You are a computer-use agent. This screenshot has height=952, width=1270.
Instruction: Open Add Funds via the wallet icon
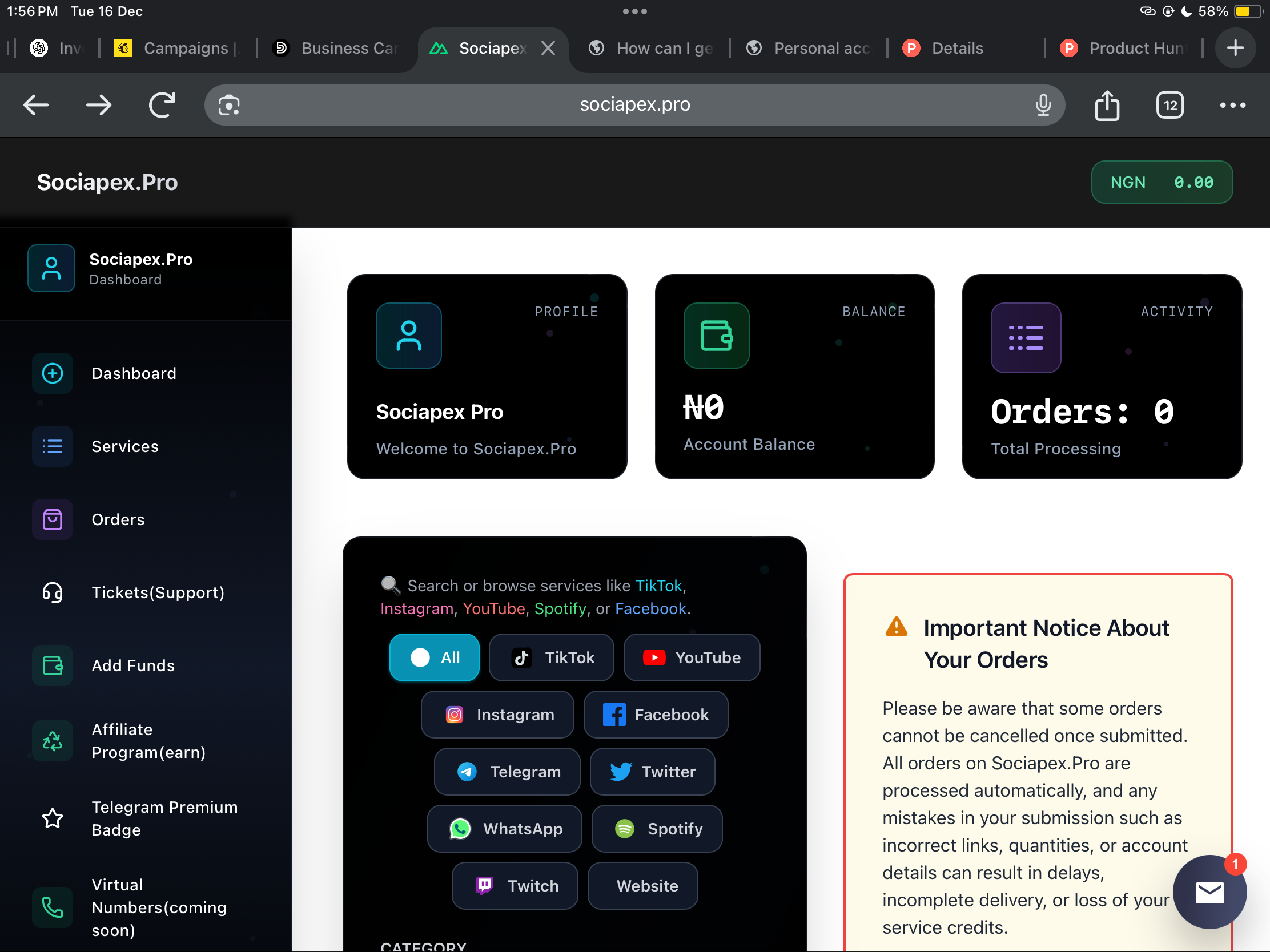point(52,665)
